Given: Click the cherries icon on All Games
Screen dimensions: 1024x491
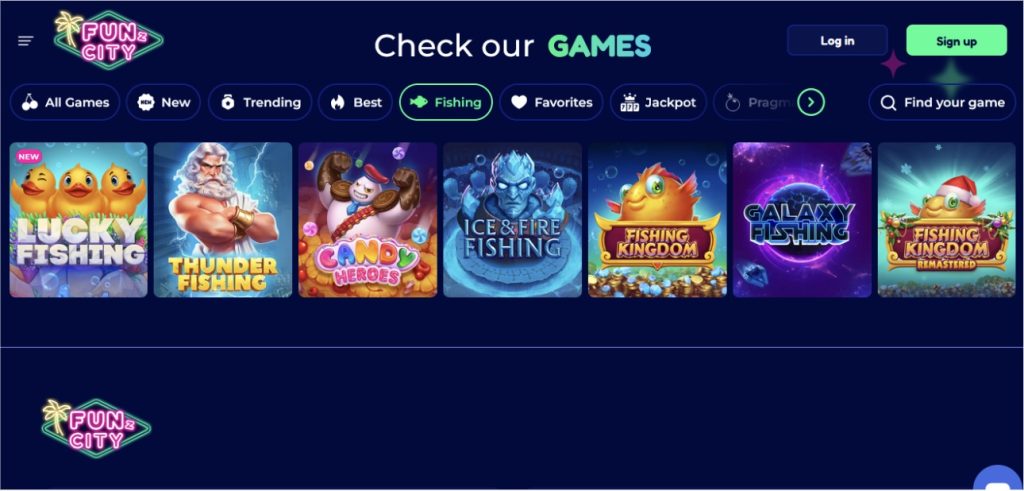Looking at the screenshot, I should (29, 103).
